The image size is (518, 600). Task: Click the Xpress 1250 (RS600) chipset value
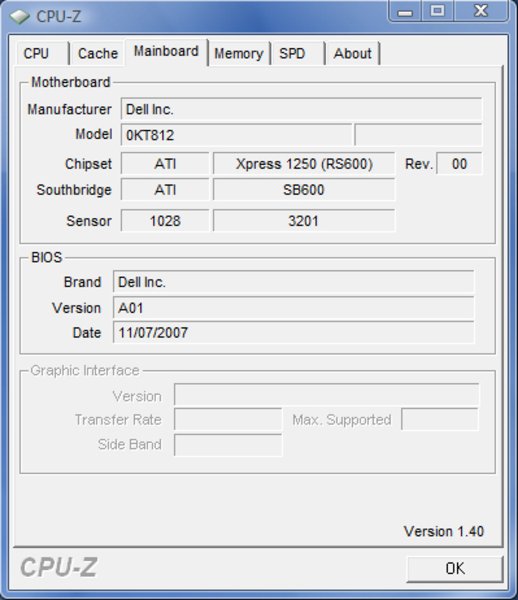304,164
